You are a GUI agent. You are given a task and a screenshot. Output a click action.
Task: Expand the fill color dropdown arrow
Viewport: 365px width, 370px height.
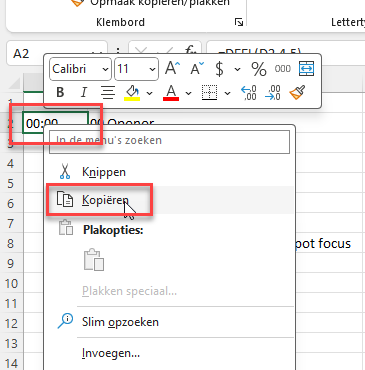150,93
